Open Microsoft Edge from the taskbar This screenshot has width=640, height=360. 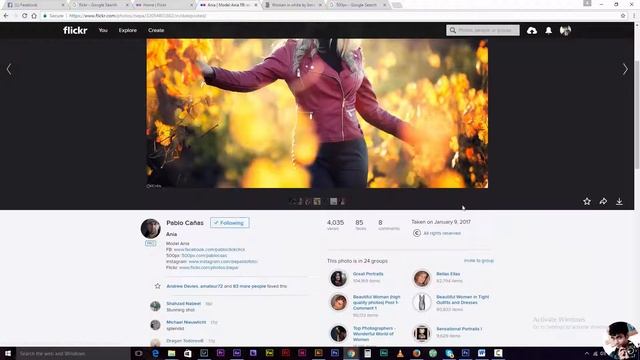coord(155,353)
